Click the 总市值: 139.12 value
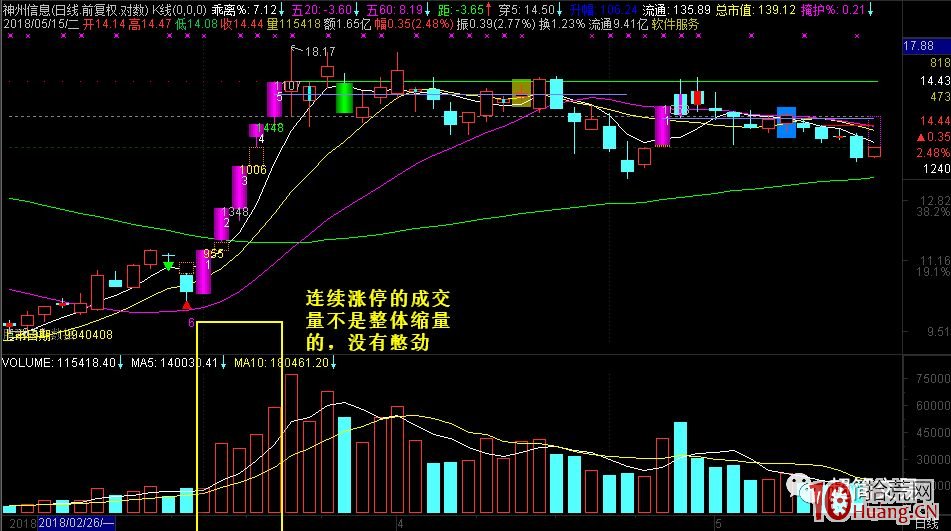This screenshot has height=531, width=951. coord(755,10)
